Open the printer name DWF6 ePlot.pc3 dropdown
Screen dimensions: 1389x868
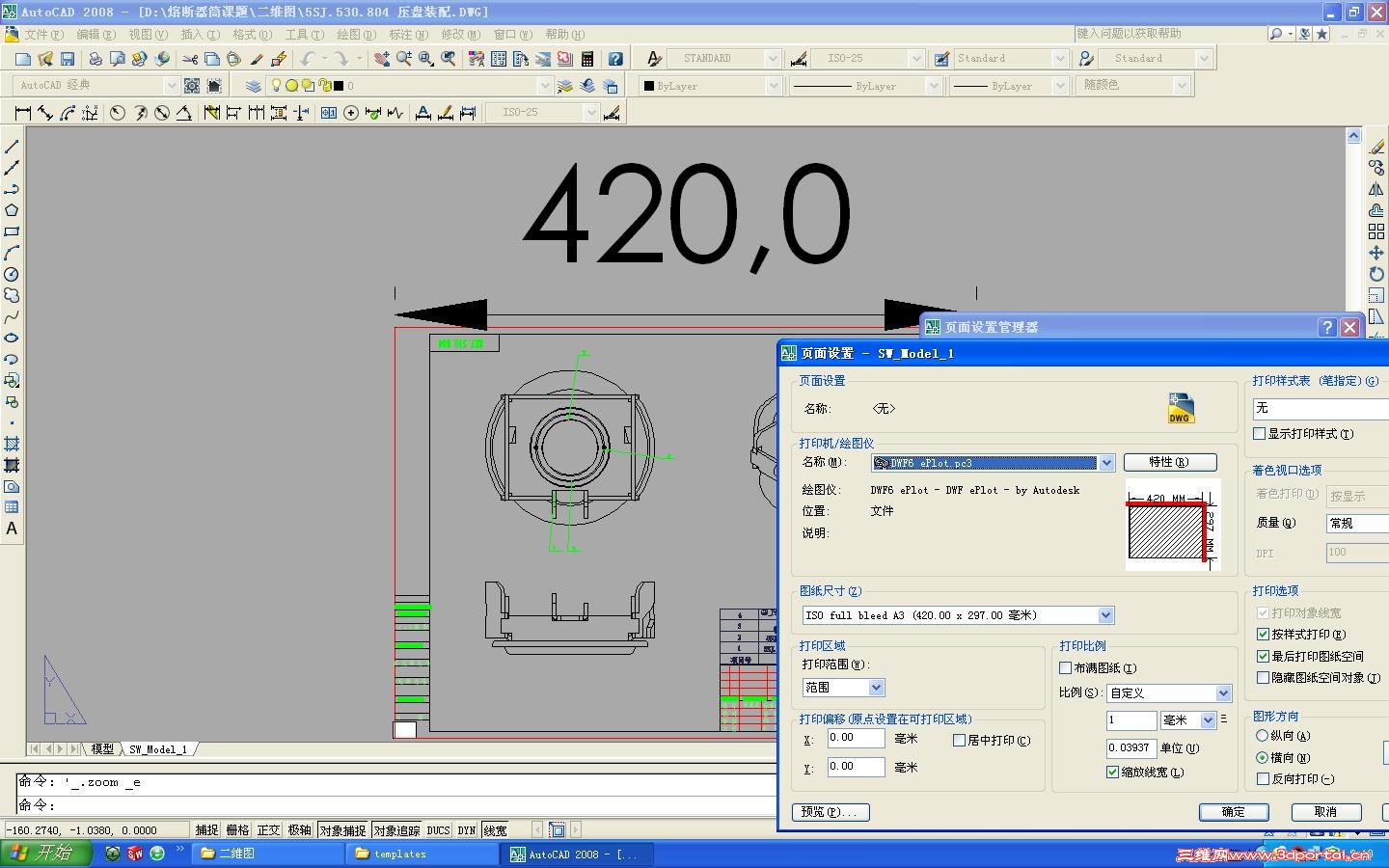pos(1106,463)
